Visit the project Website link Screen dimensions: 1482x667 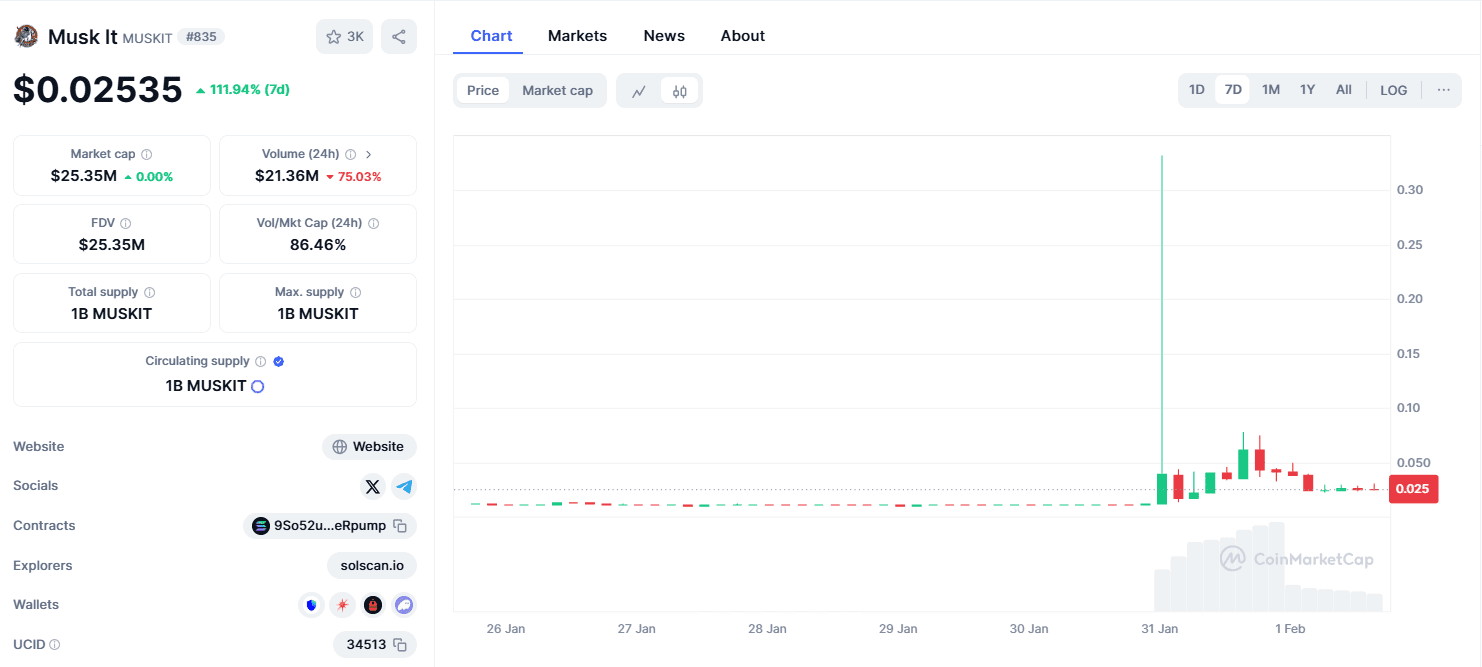[x=369, y=447]
